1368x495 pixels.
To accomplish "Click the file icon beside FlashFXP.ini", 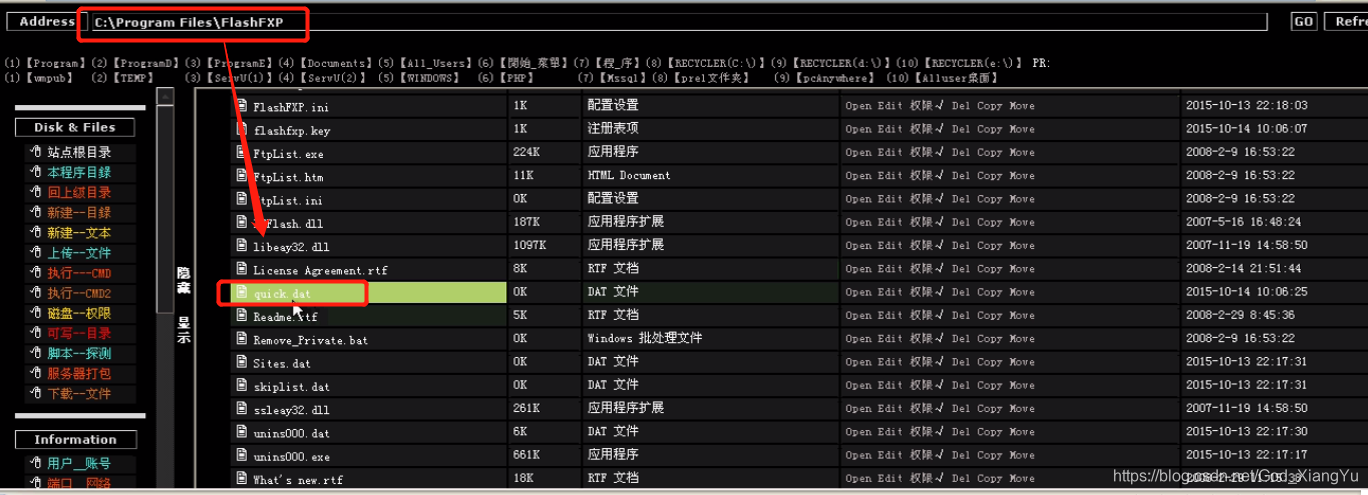I will click(x=241, y=105).
